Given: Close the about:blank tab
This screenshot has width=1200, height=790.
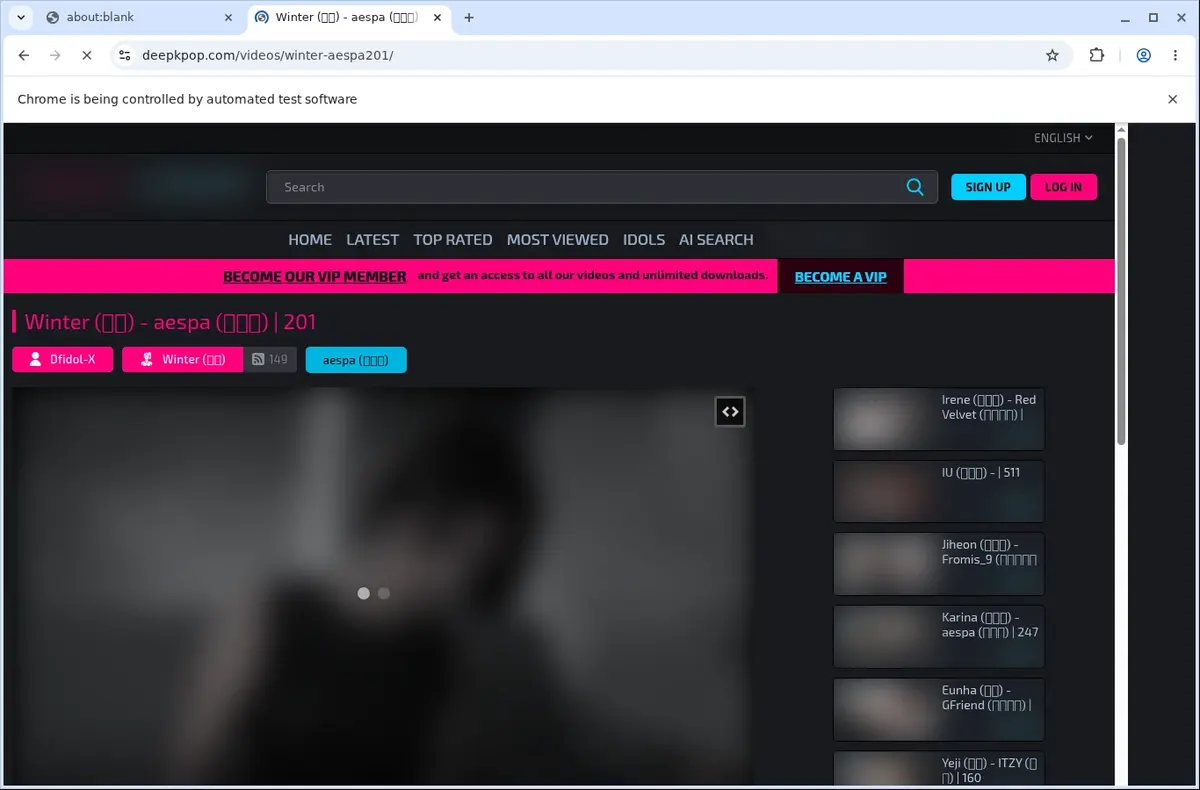Looking at the screenshot, I should click(228, 17).
